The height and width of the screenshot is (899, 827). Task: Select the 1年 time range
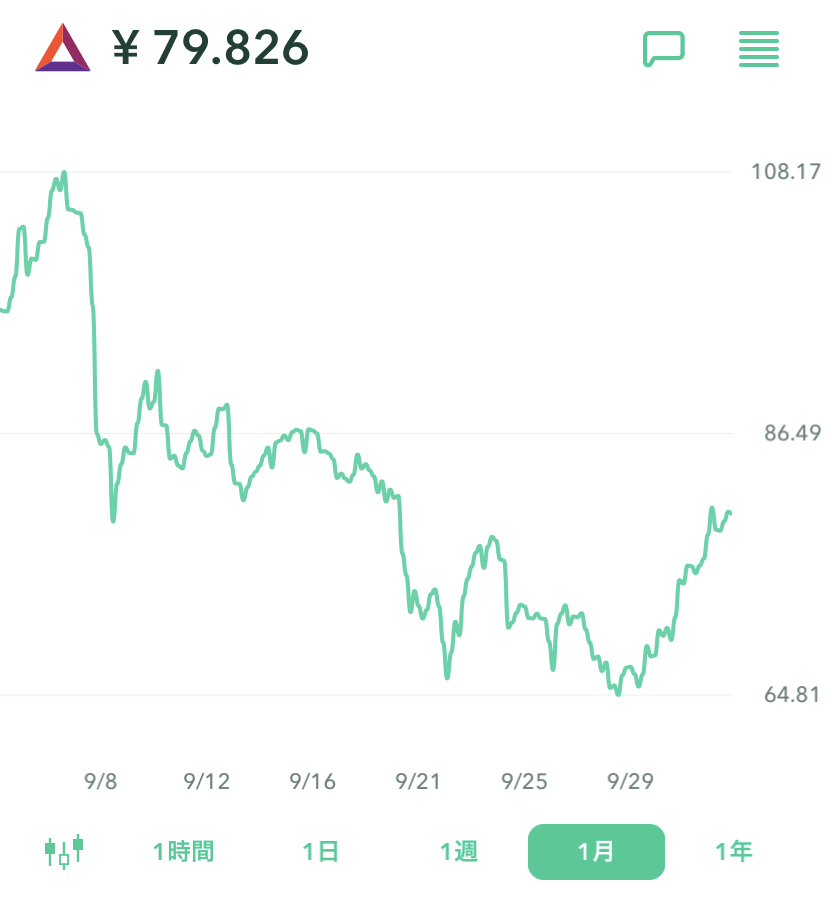pyautogui.click(x=733, y=852)
